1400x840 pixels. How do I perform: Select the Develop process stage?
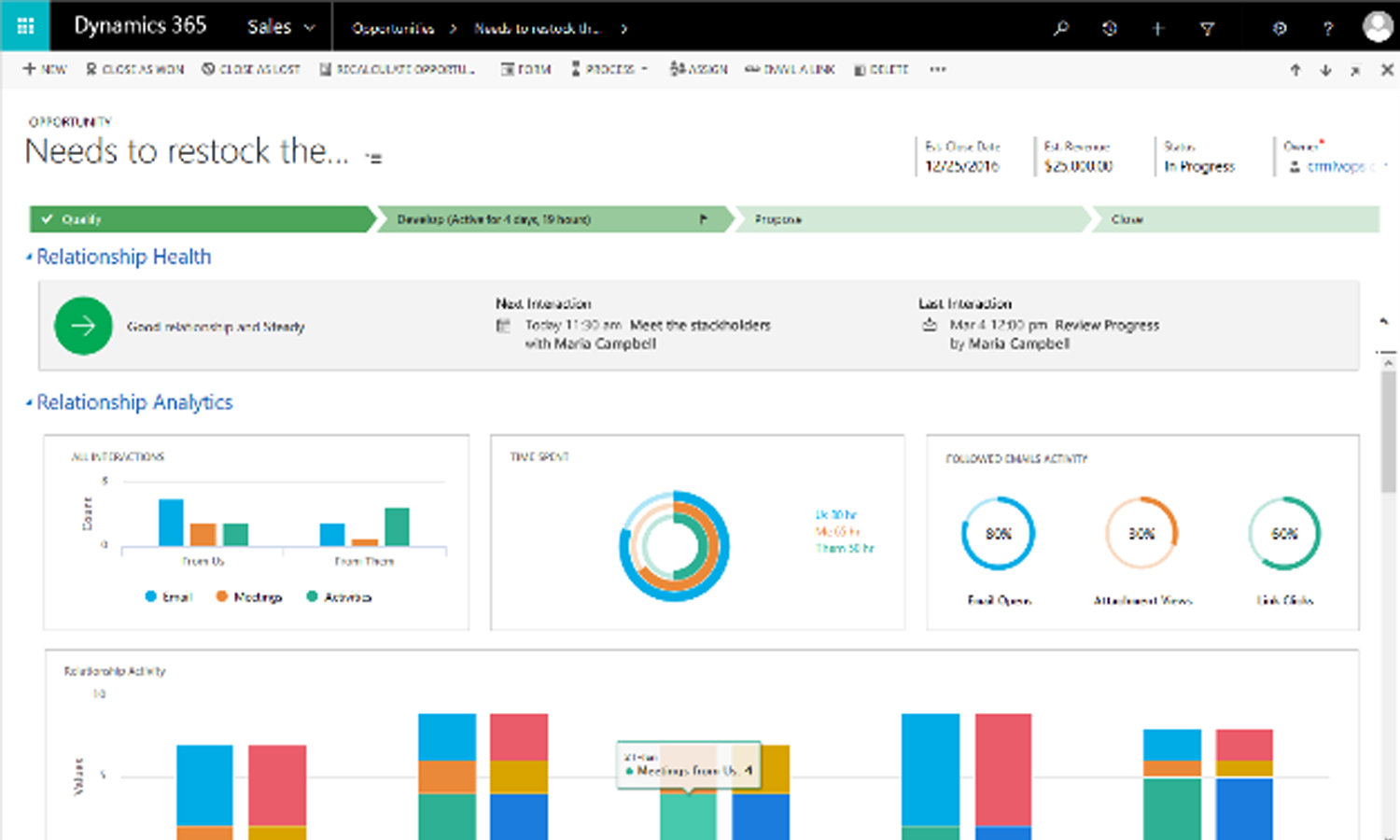(554, 219)
